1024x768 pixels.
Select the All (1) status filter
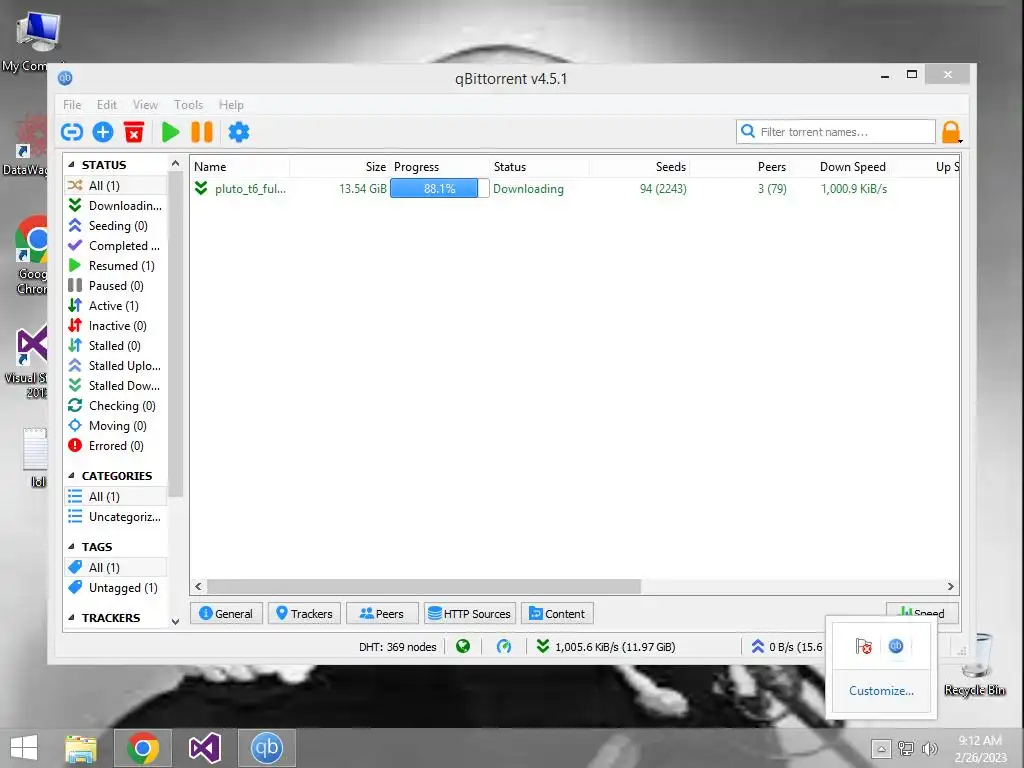pyautogui.click(x=116, y=185)
